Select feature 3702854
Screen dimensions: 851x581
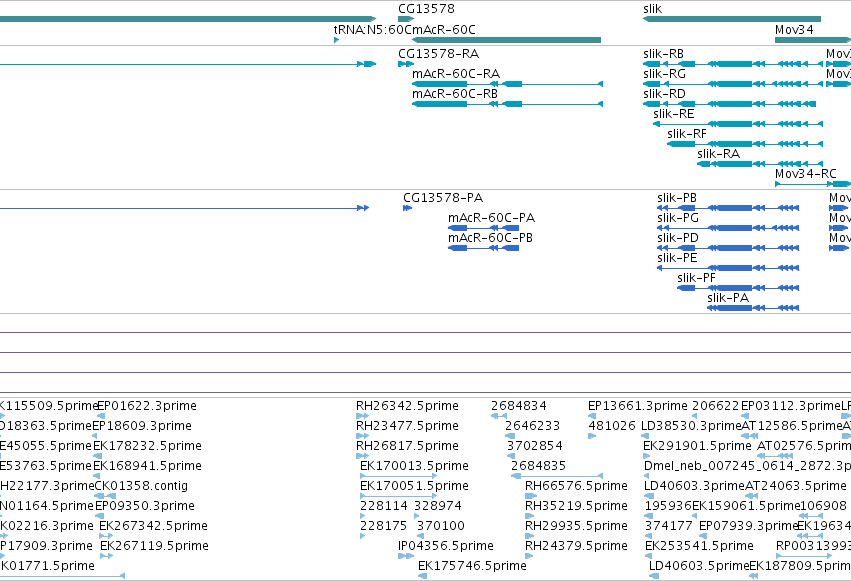point(510,456)
